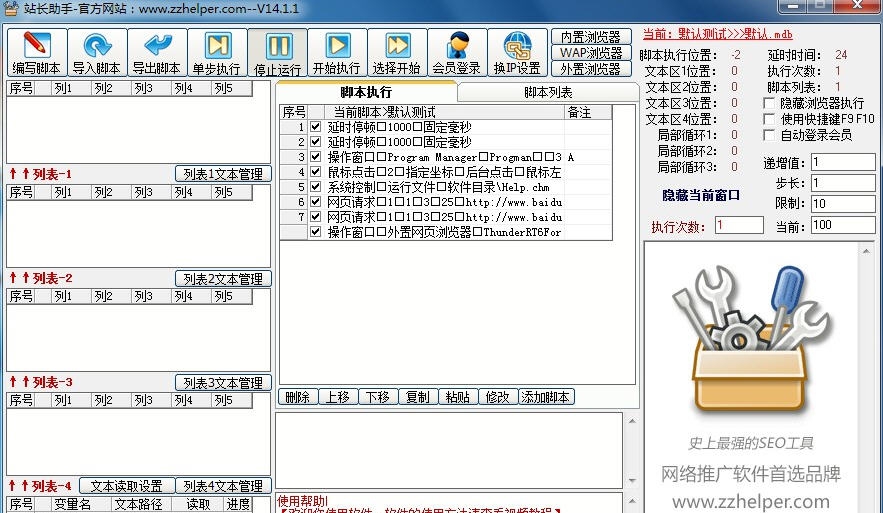Screen dimensions: 883x513
Task: Click 内置浏览器 button
Action: (591, 37)
